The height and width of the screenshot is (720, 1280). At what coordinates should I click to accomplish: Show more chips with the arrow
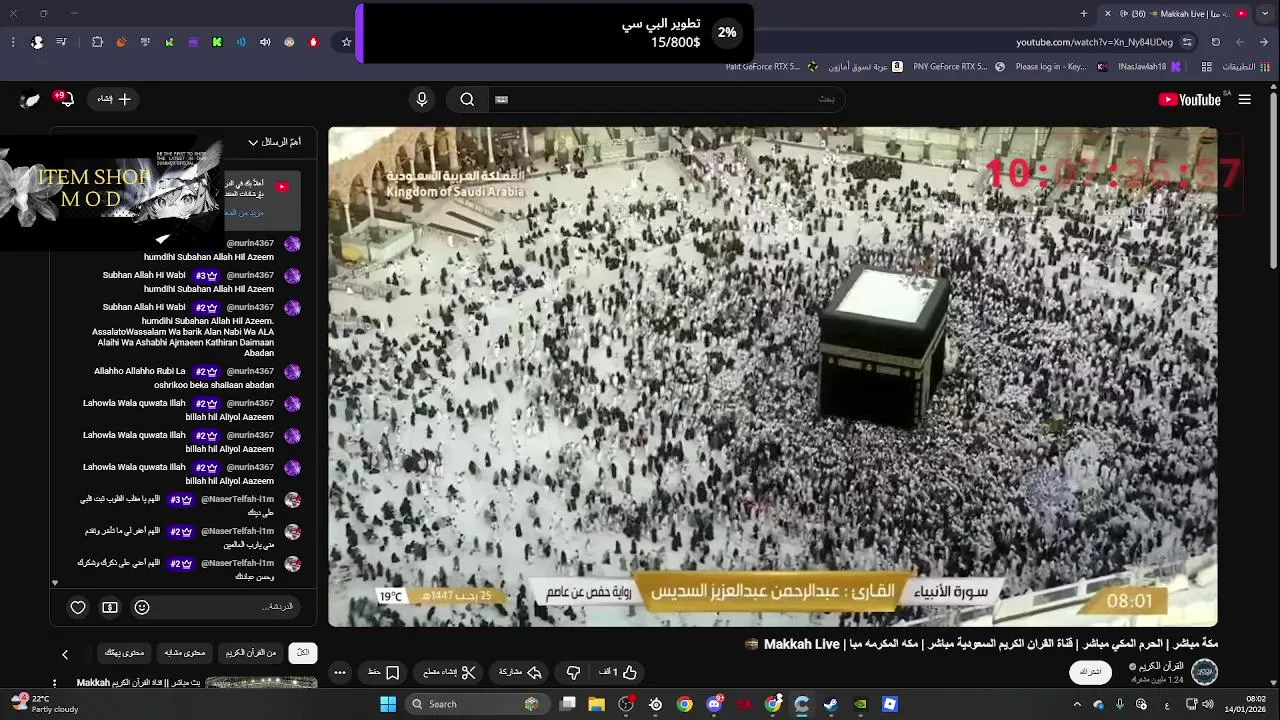click(65, 654)
